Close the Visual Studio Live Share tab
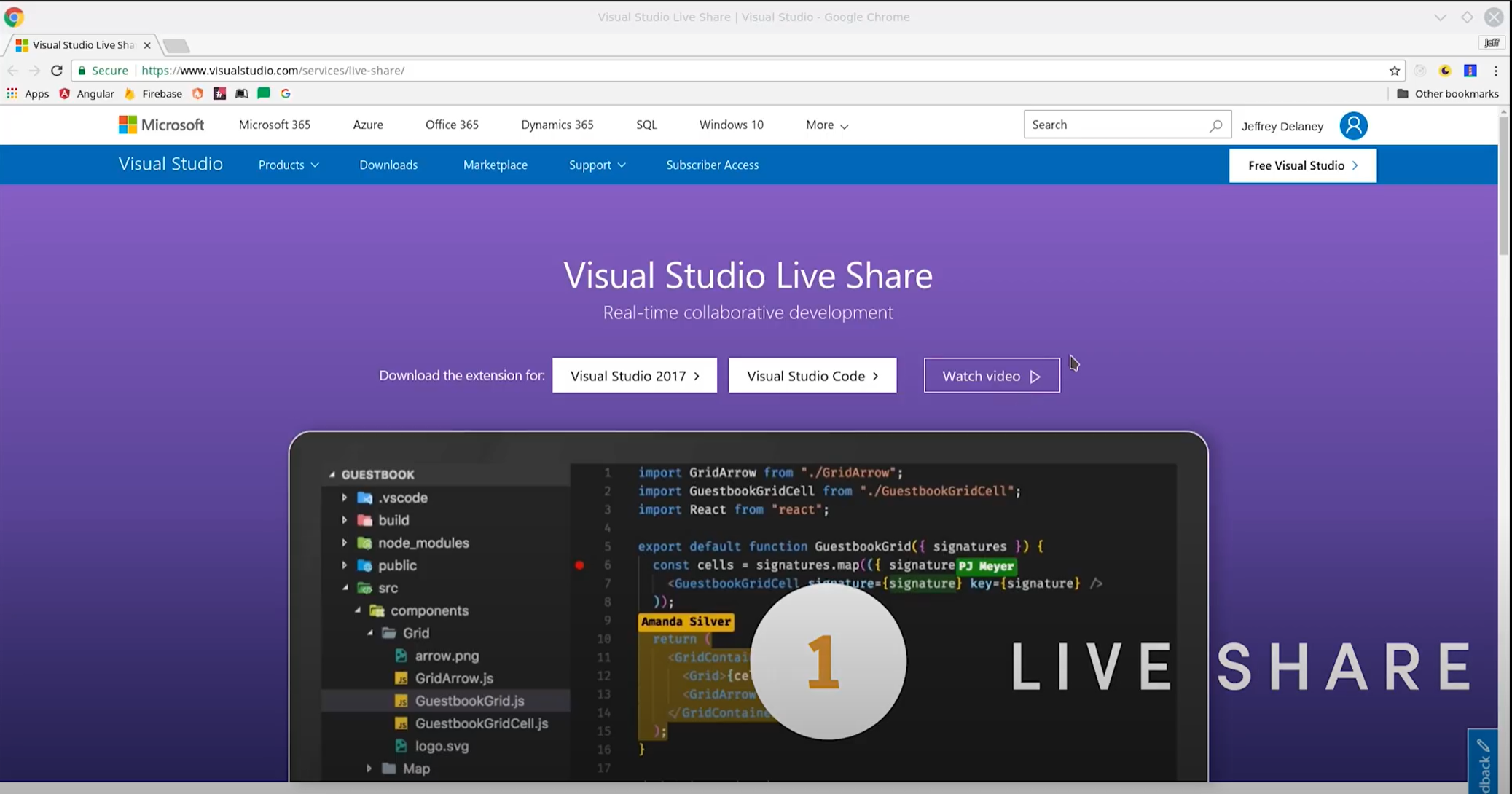Image resolution: width=1512 pixels, height=794 pixels. point(147,45)
